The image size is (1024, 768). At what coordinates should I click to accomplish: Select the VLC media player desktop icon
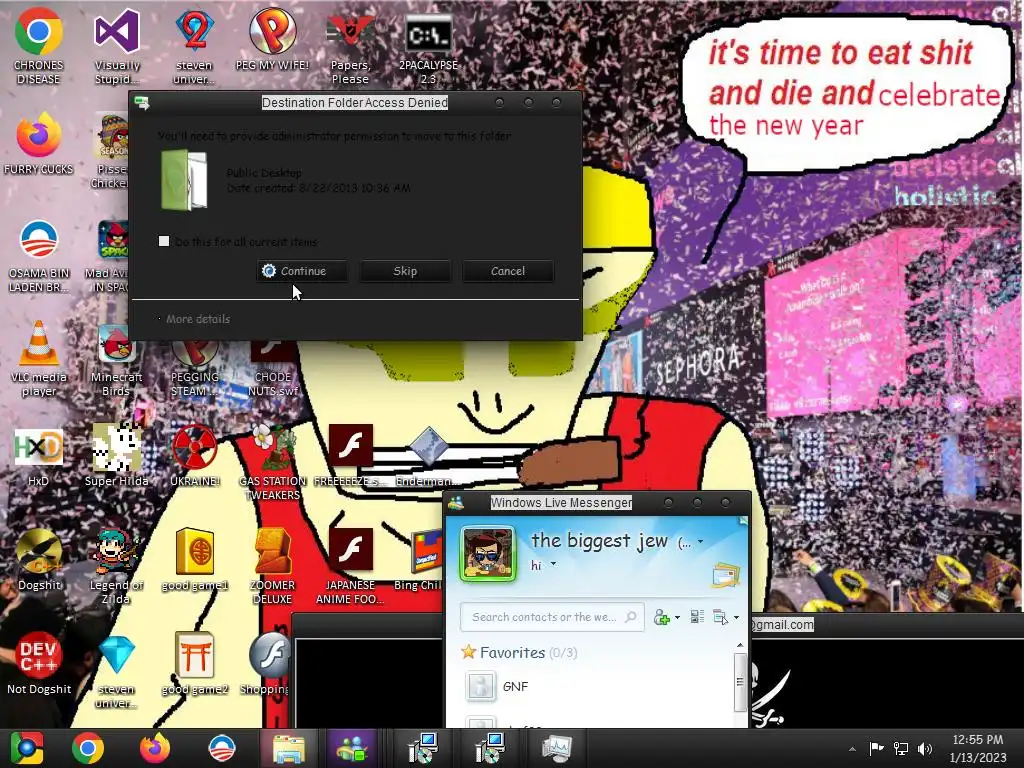(x=39, y=359)
